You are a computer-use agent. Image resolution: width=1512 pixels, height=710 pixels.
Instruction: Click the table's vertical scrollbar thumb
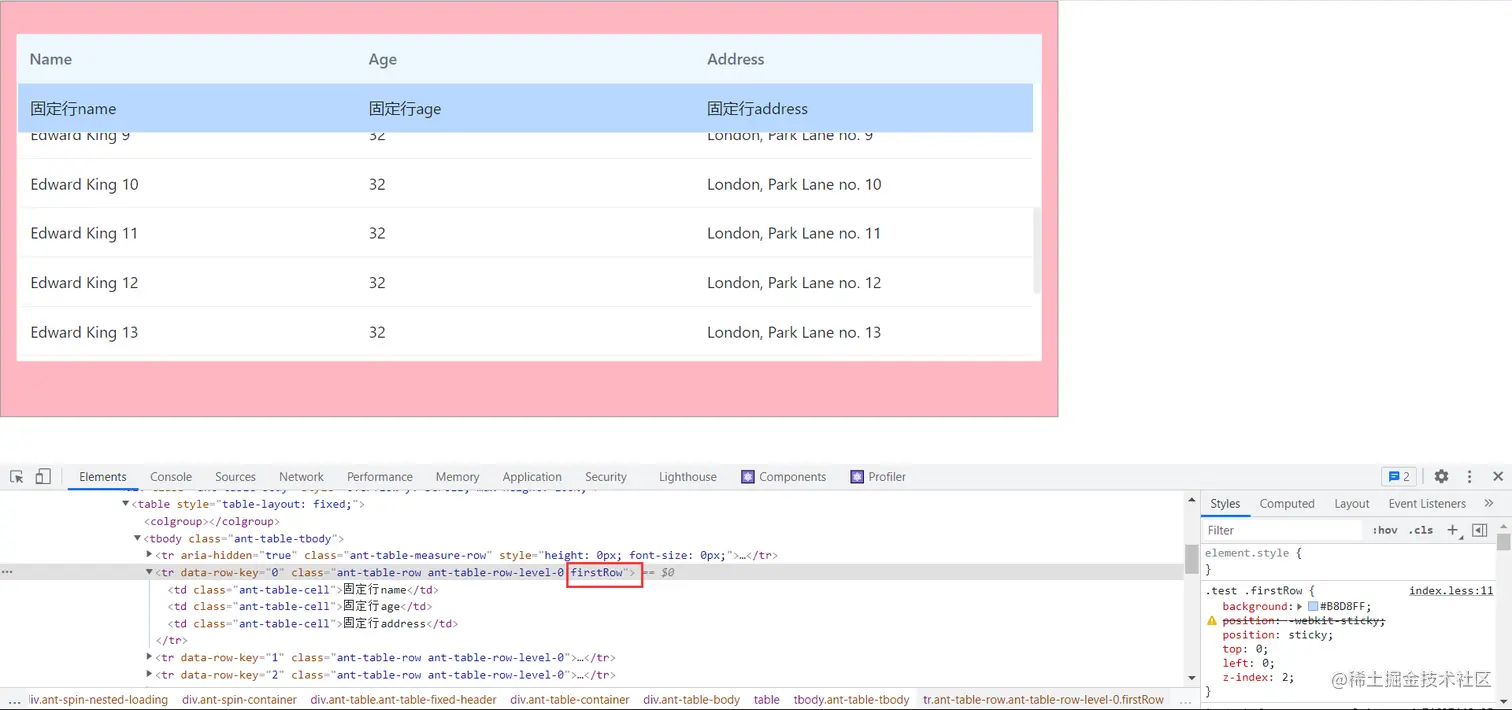(1037, 250)
